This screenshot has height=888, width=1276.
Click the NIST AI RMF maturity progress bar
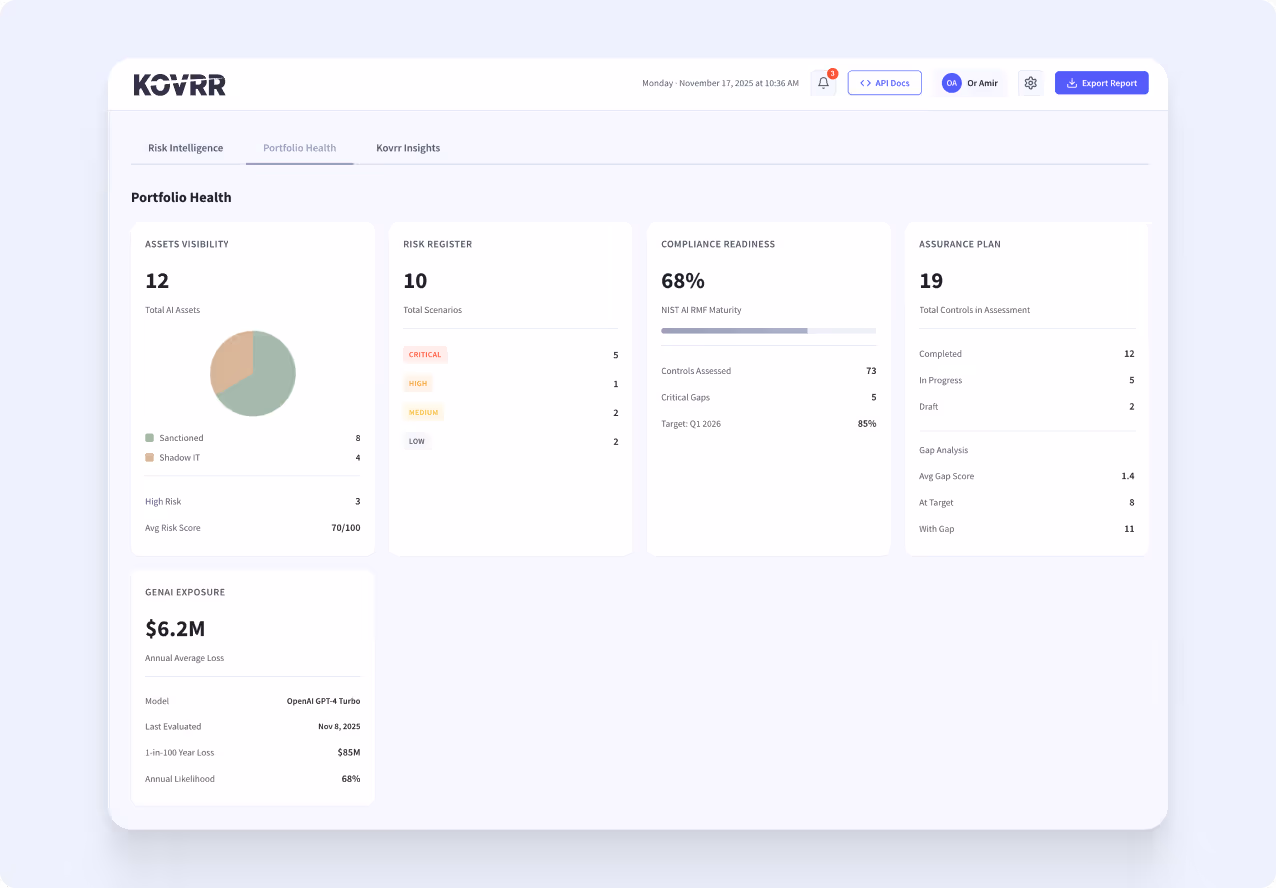[x=768, y=330]
